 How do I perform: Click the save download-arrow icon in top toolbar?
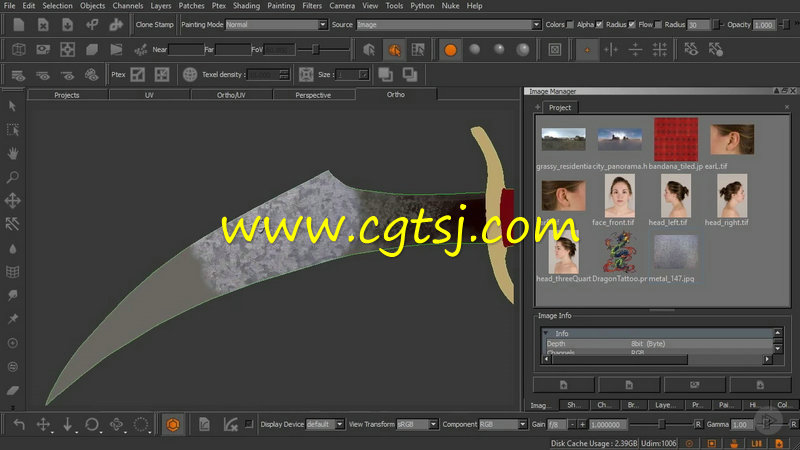pyautogui.click(x=67, y=24)
